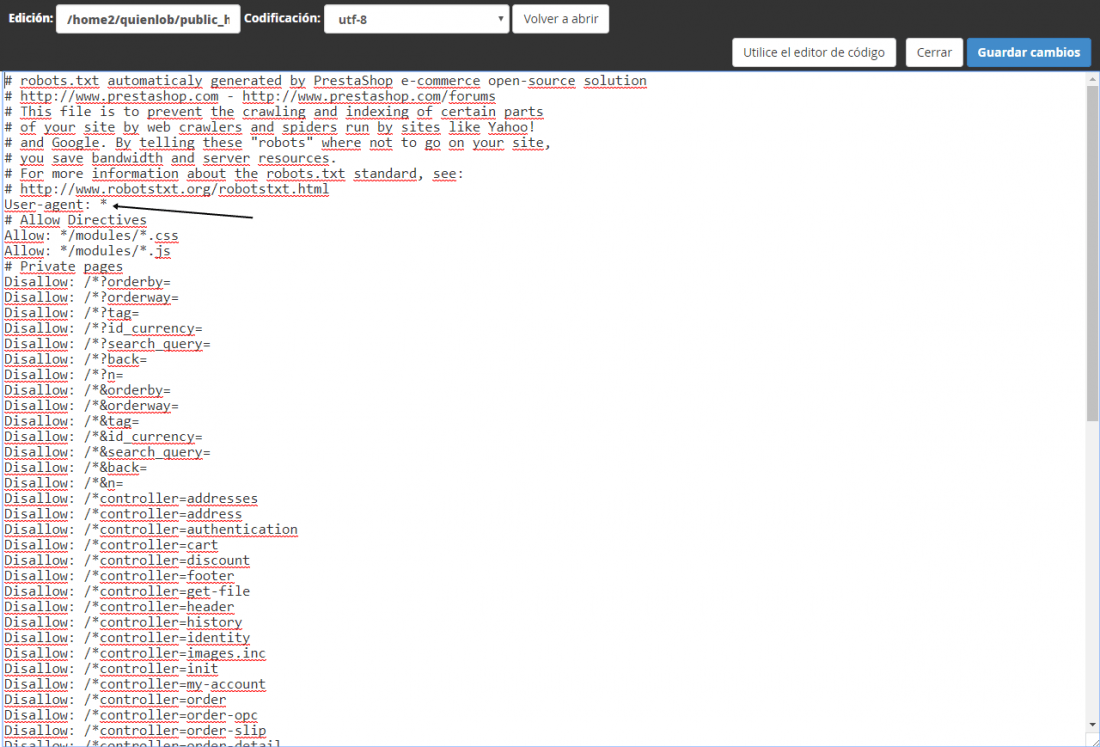
Task: Click the 'Disallow: /*?back=' line
Action: point(76,359)
